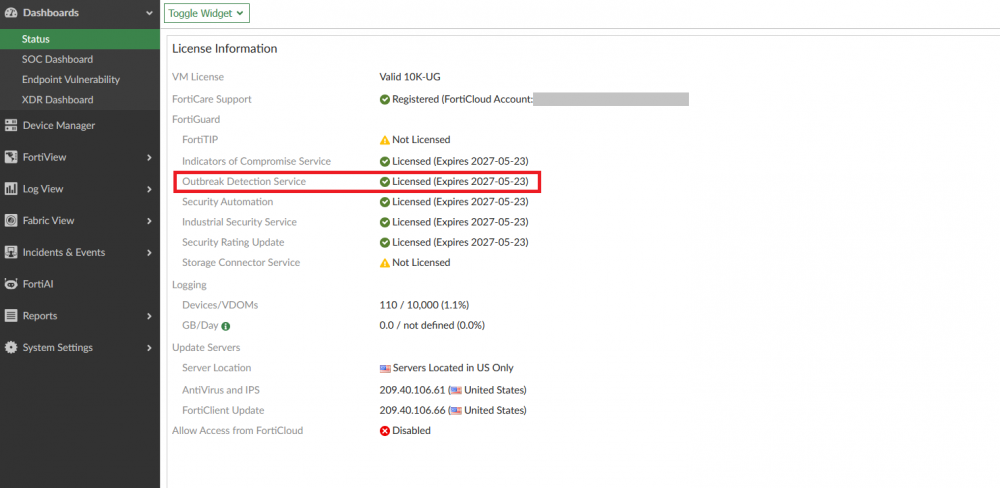
Task: Expand the Fabric View submenu arrow
Action: (149, 221)
